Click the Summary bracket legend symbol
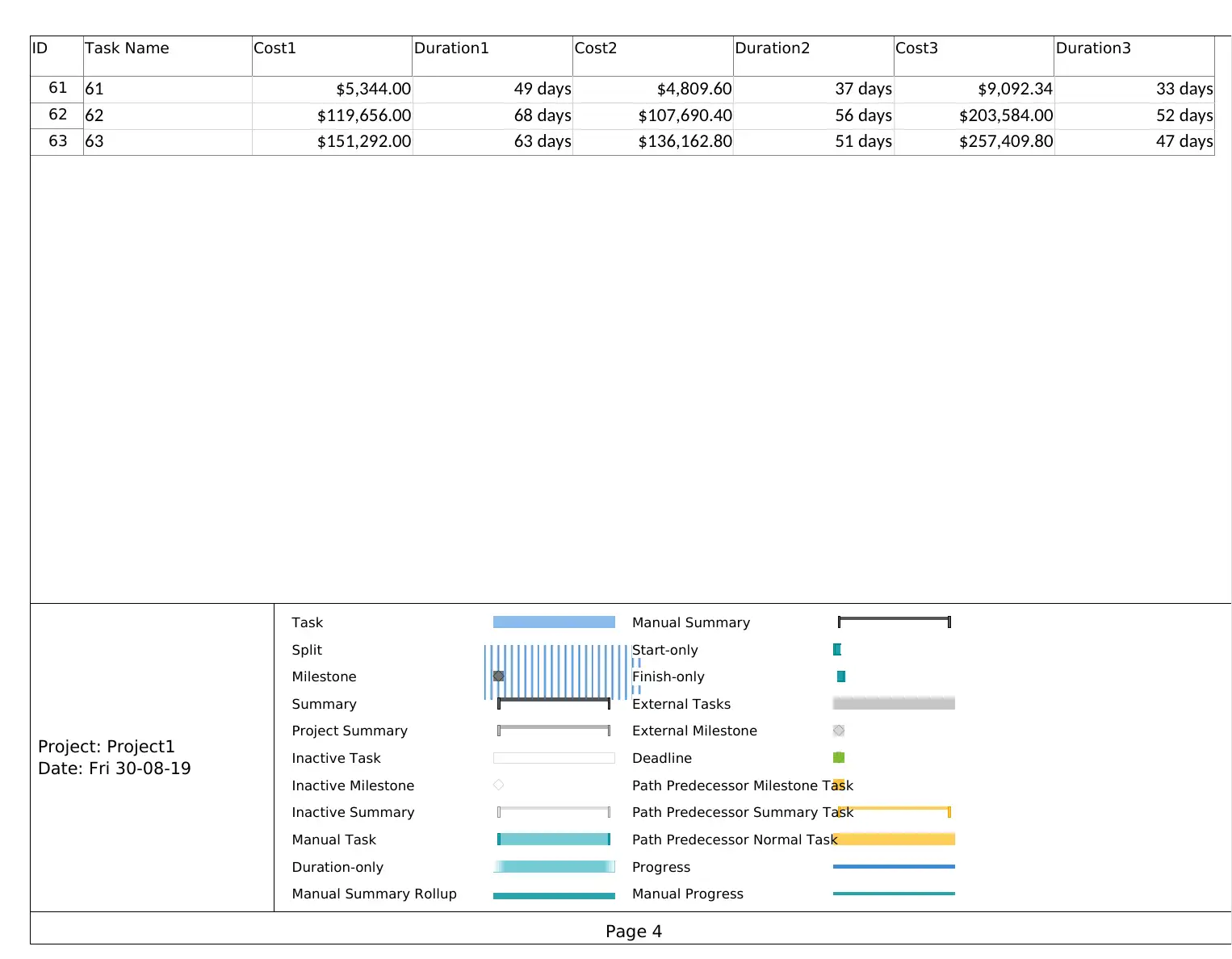This screenshot has width=1232, height=959. (554, 703)
